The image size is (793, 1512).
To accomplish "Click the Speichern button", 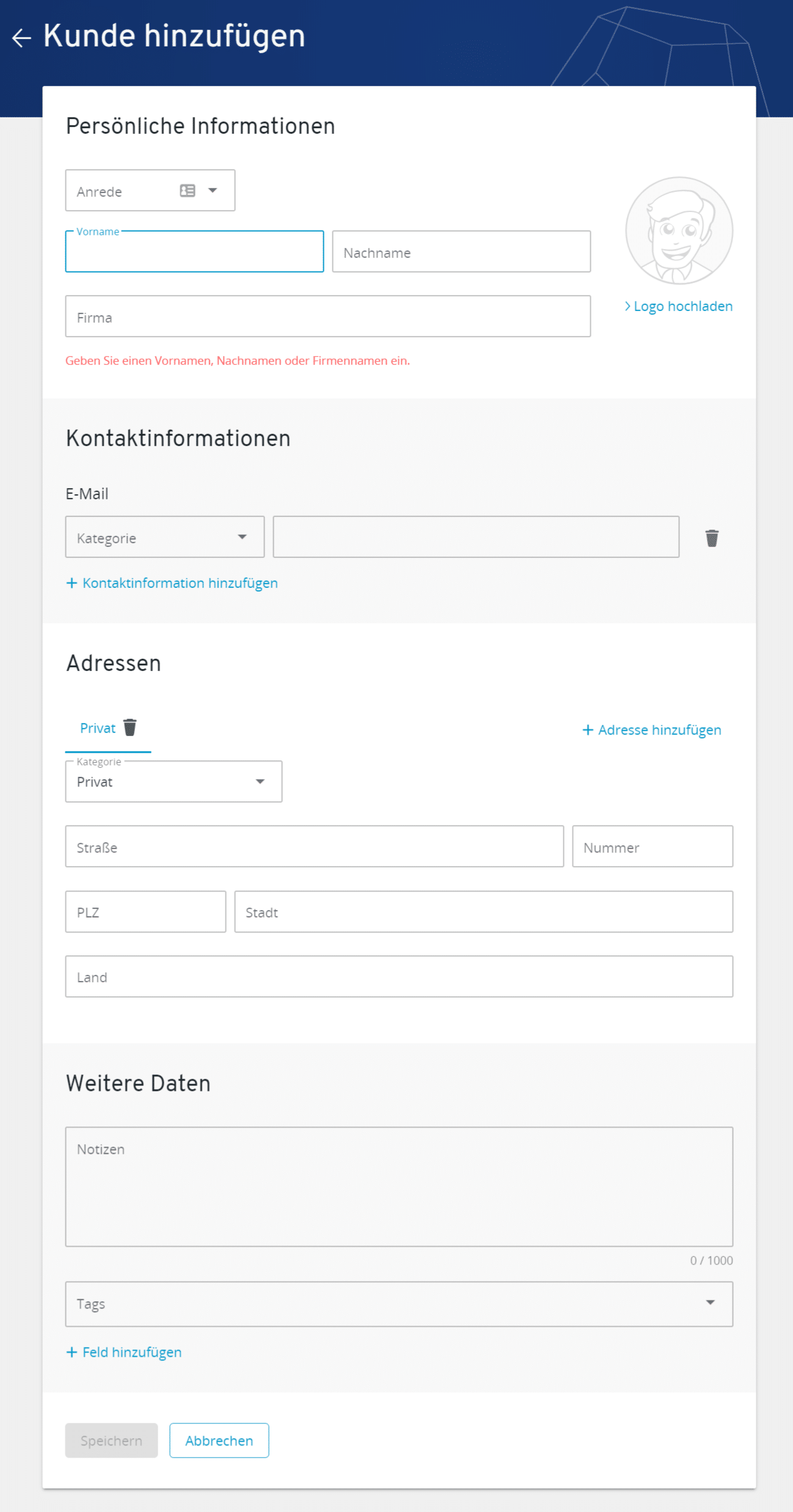I will pyautogui.click(x=111, y=1440).
